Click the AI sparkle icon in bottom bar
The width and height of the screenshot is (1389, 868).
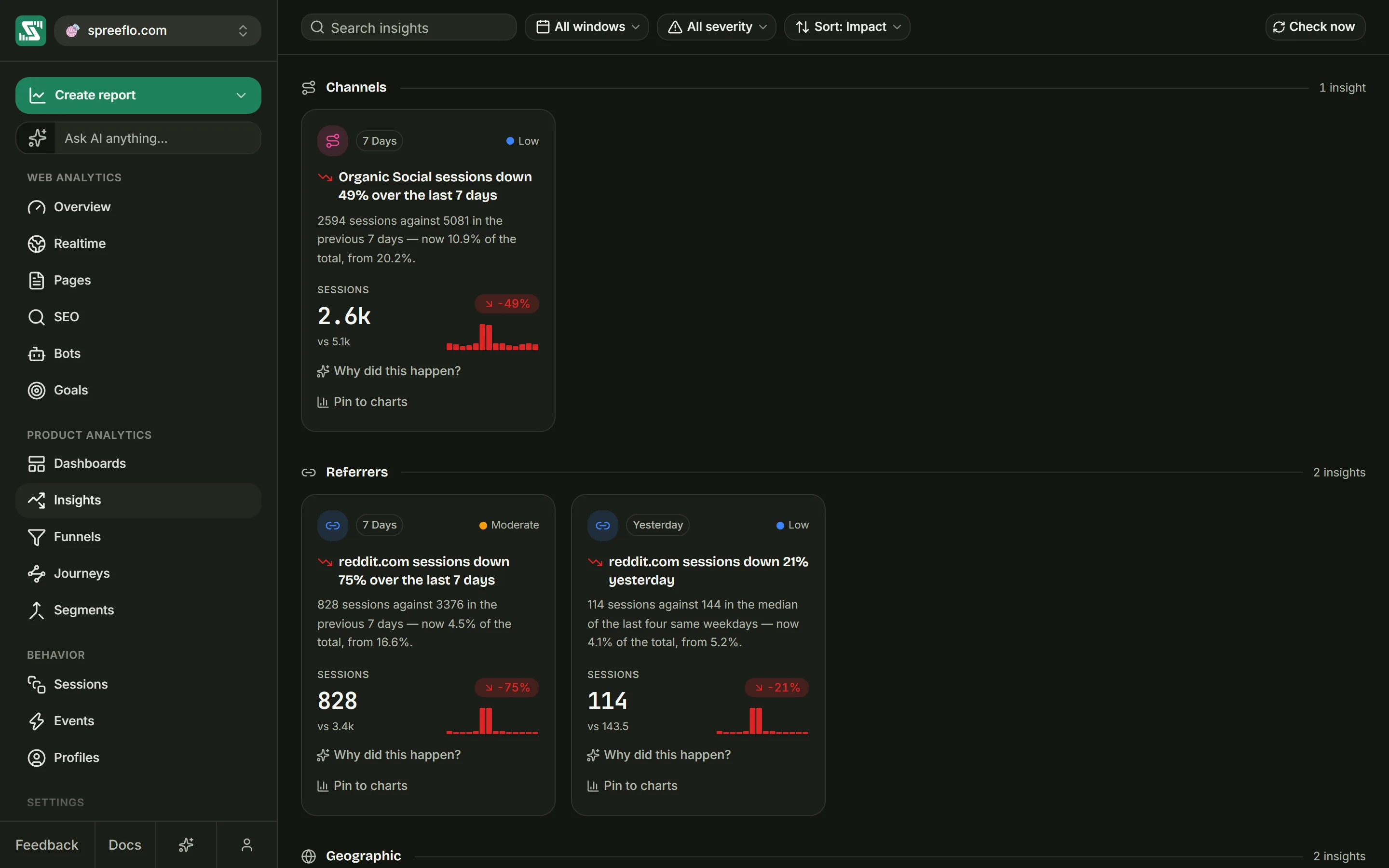click(x=186, y=845)
